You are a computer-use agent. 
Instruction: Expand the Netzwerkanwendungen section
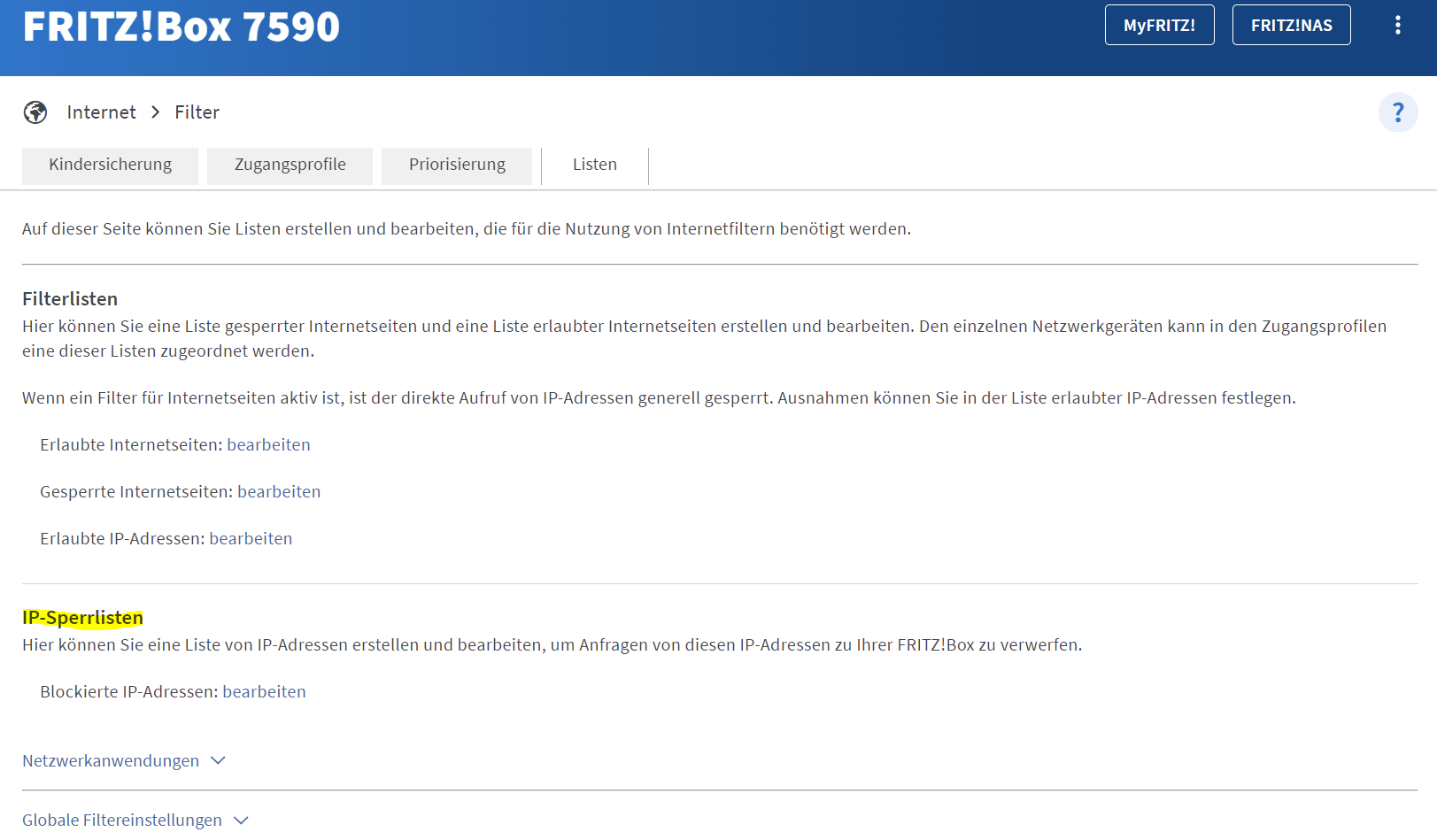pos(124,760)
